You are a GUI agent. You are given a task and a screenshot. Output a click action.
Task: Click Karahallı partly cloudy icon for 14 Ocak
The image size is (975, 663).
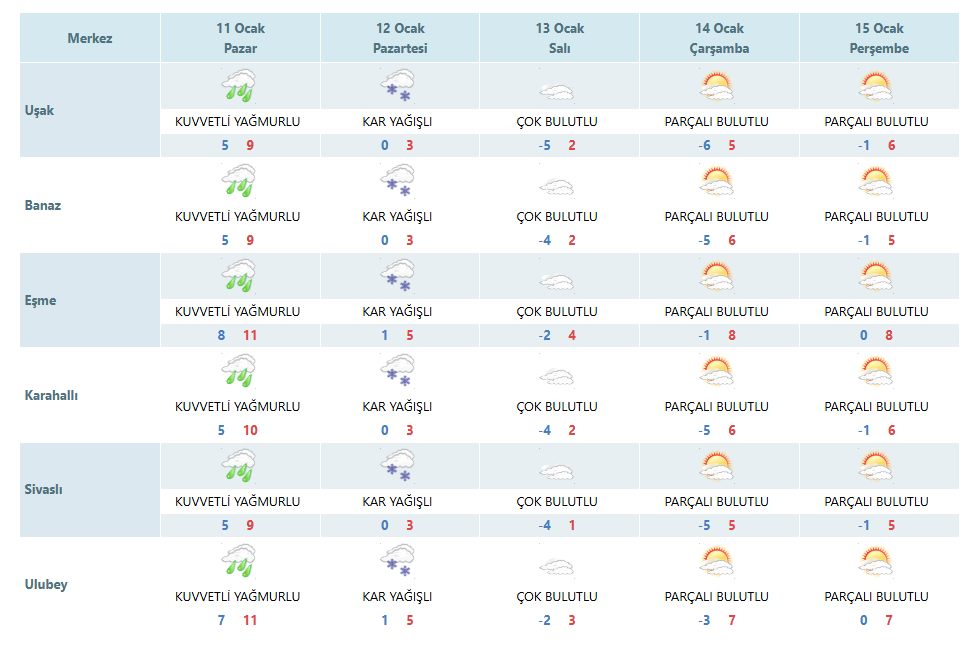coord(717,371)
